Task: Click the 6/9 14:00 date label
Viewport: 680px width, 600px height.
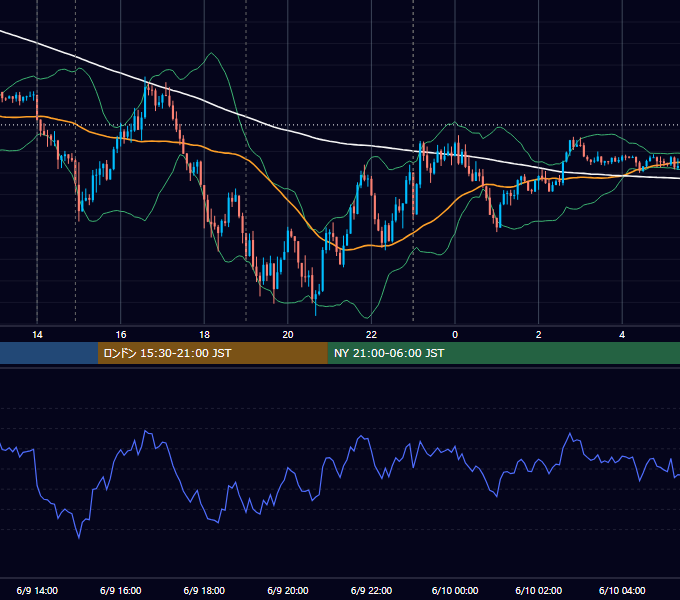Action: pos(37,590)
